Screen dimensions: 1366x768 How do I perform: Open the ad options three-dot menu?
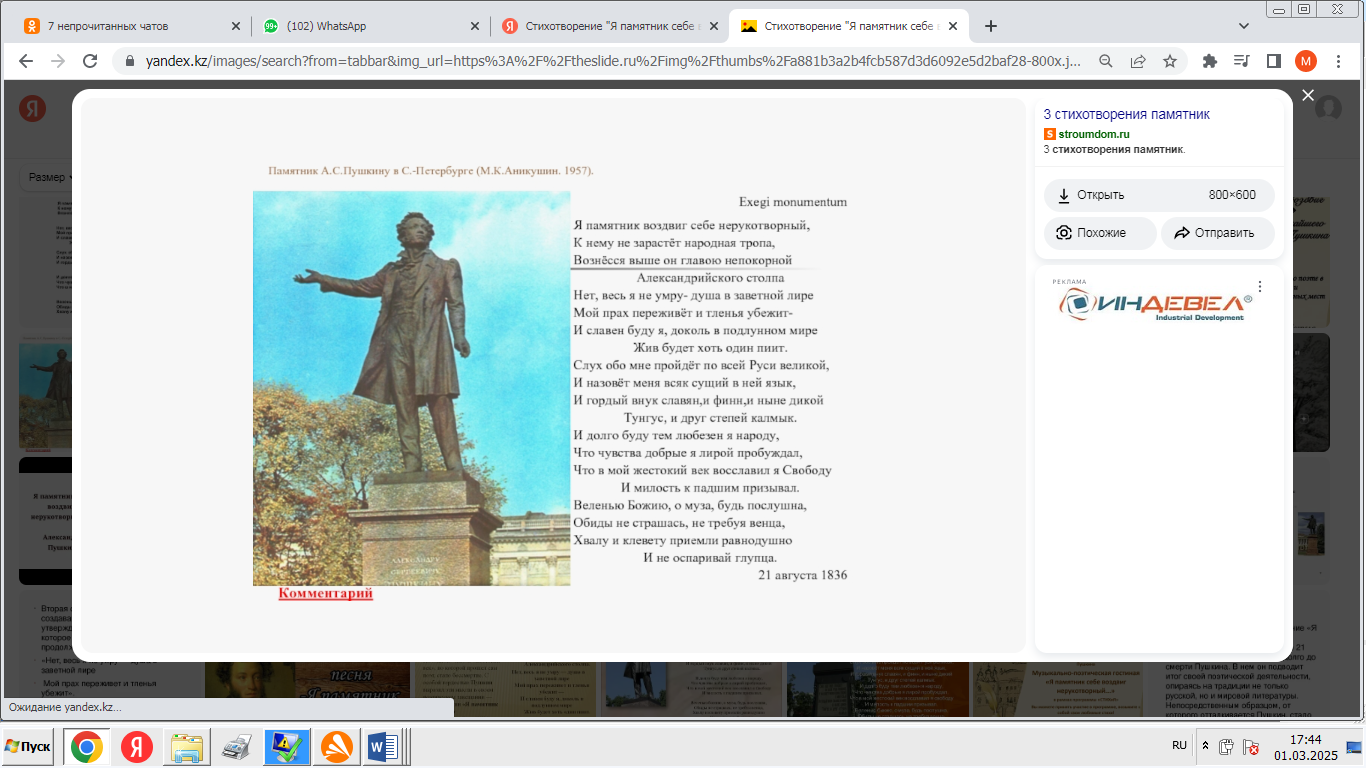point(1260,287)
